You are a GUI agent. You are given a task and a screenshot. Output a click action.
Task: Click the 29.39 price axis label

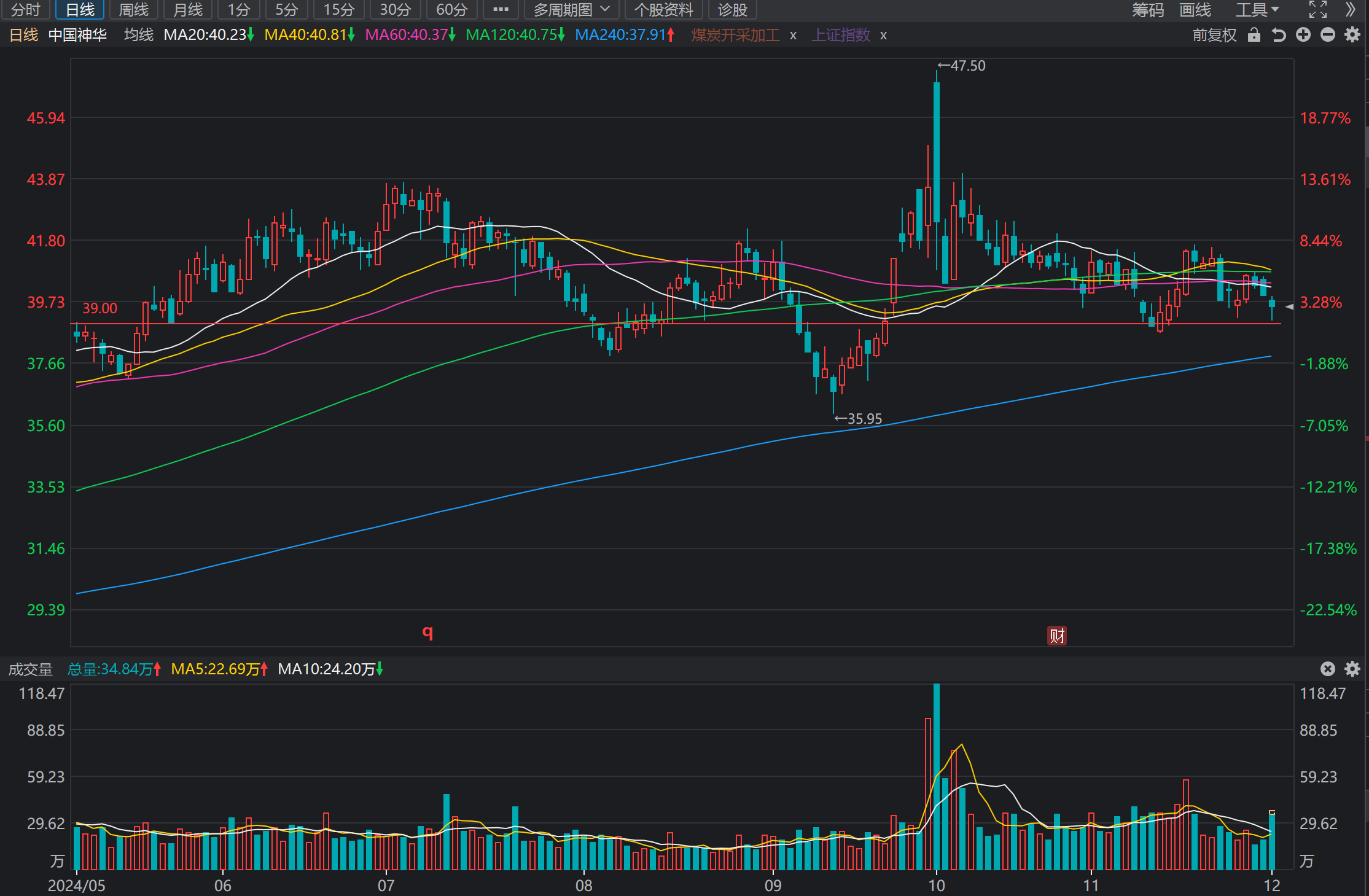tap(45, 610)
